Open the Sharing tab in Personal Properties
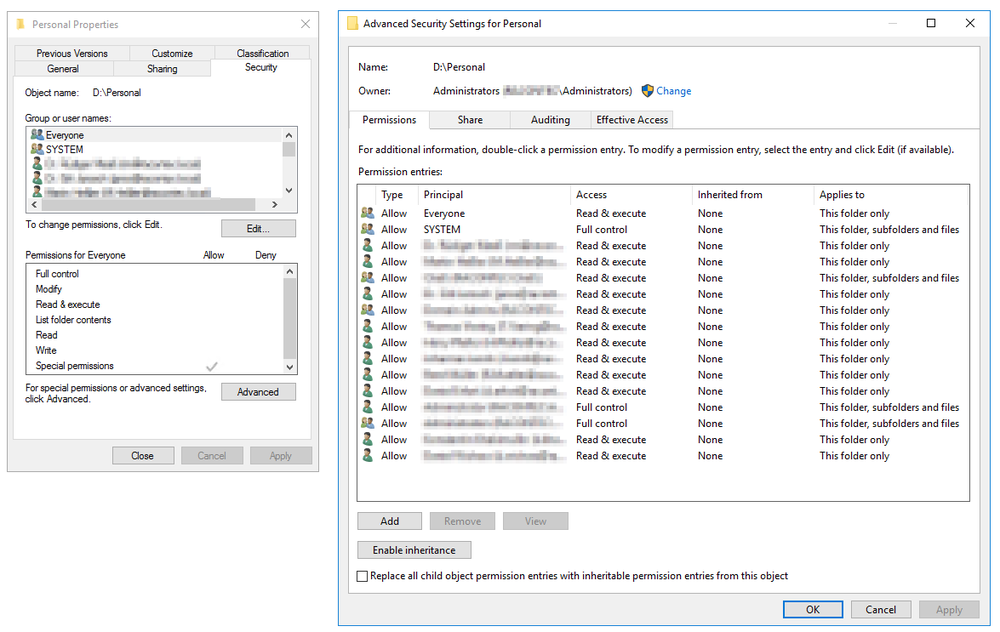The width and height of the screenshot is (1000, 632). (162, 69)
